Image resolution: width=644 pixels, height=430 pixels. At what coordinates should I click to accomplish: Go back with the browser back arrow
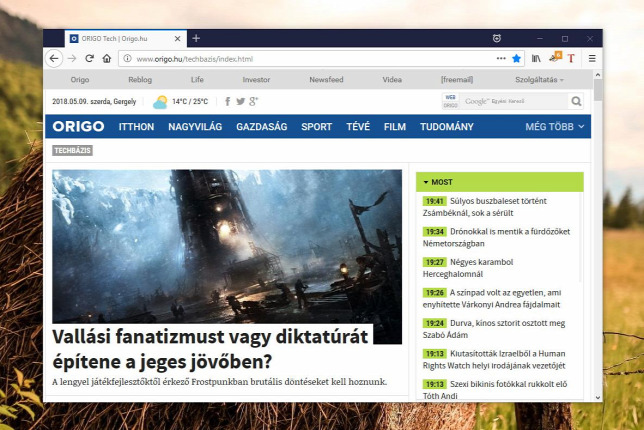click(54, 59)
